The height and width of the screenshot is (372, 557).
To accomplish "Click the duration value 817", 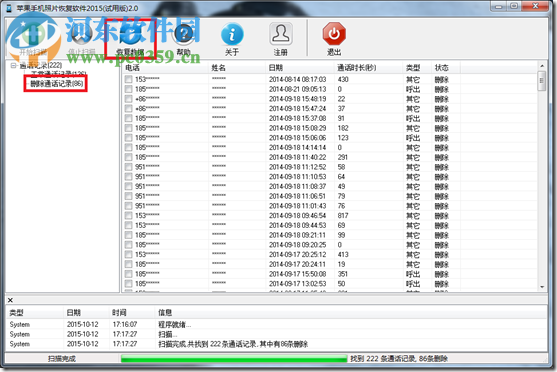I will point(343,216).
